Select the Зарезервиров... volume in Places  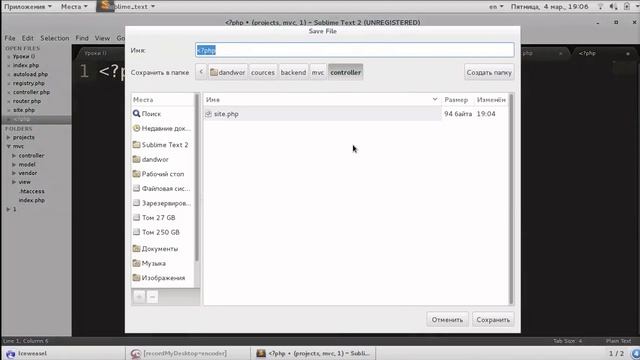click(162, 203)
